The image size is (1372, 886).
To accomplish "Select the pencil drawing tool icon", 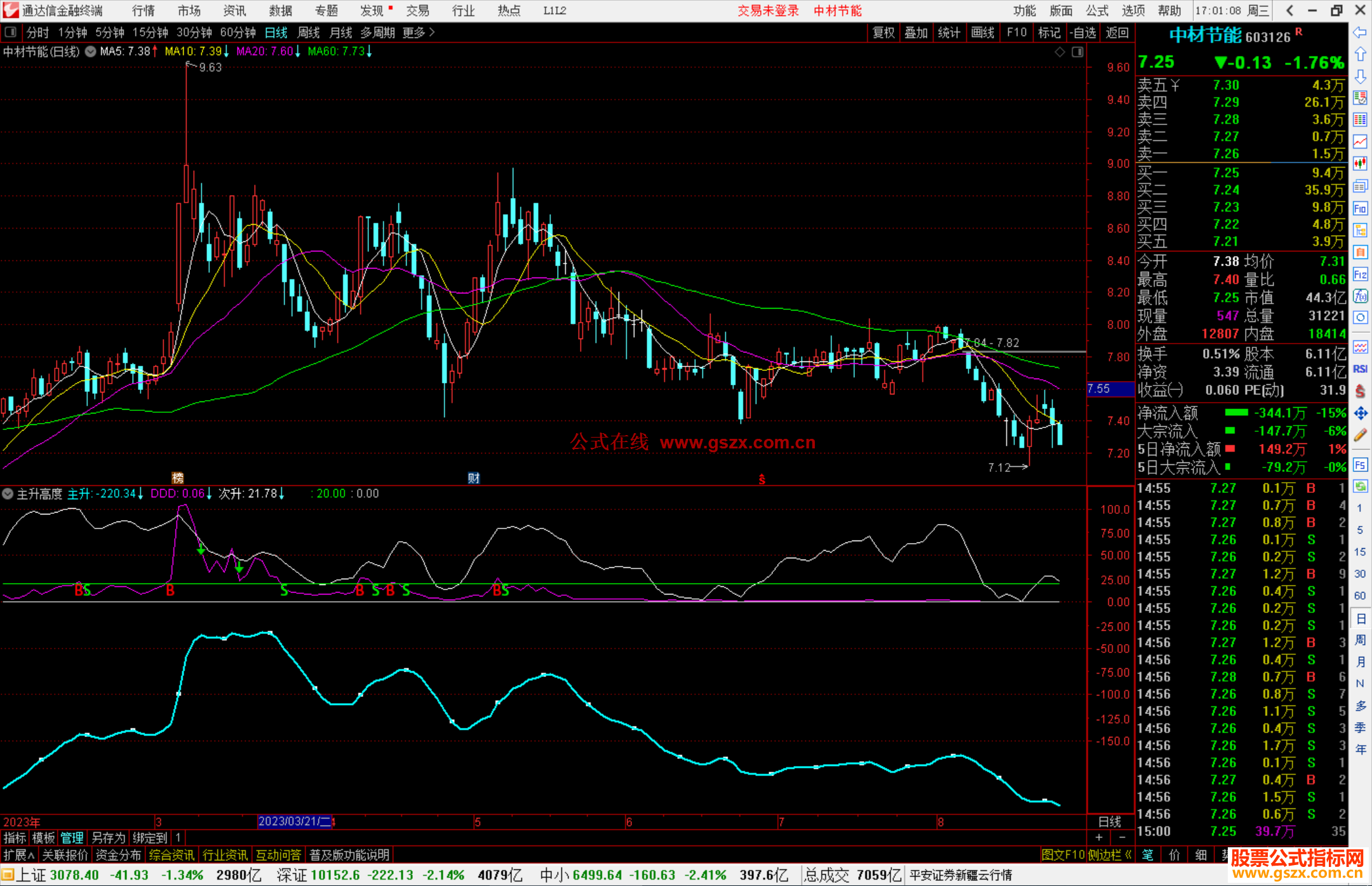I will click(1360, 435).
